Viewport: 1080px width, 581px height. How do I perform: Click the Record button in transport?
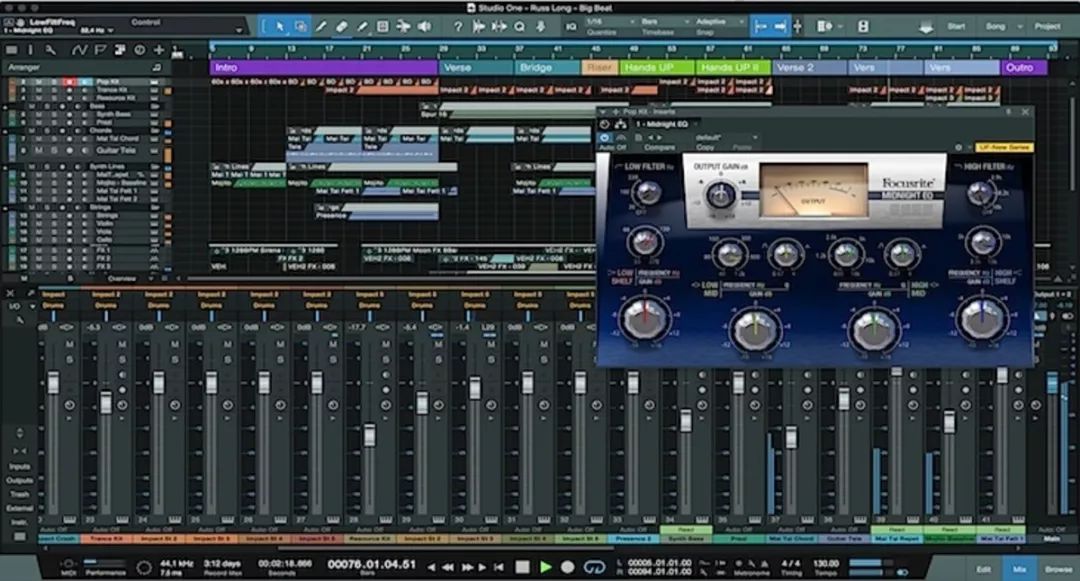pyautogui.click(x=568, y=567)
